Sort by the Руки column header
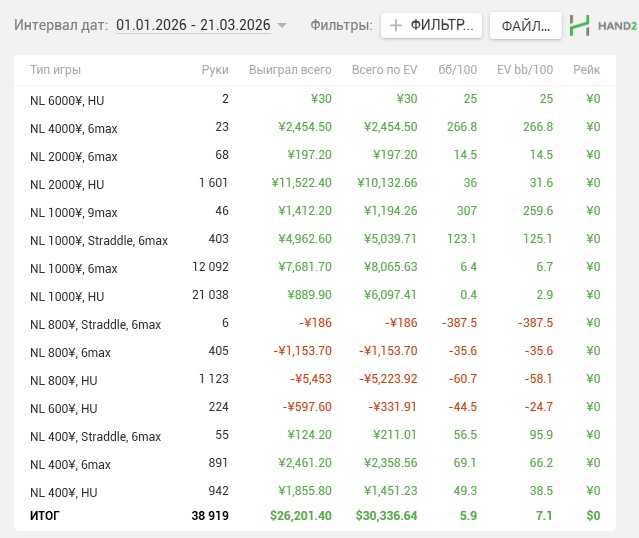Screen dimensions: 639x538 [215, 70]
